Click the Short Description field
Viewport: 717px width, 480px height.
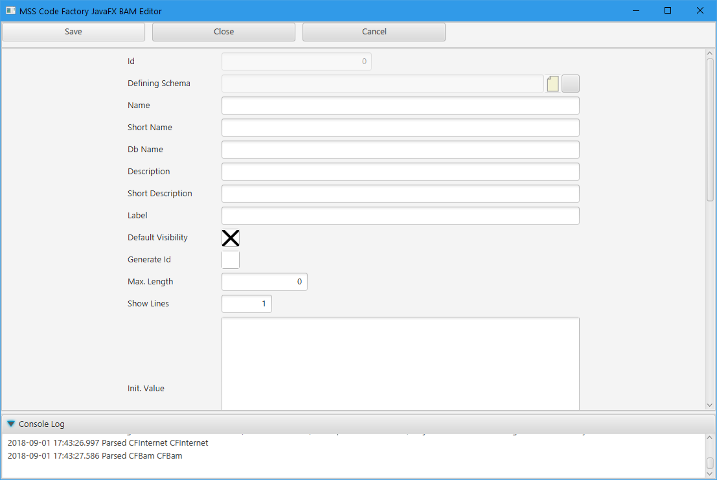pyautogui.click(x=400, y=194)
